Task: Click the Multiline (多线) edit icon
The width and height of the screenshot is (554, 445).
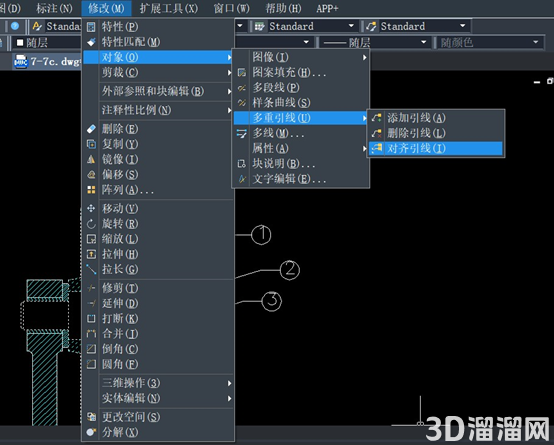Action: [x=242, y=134]
